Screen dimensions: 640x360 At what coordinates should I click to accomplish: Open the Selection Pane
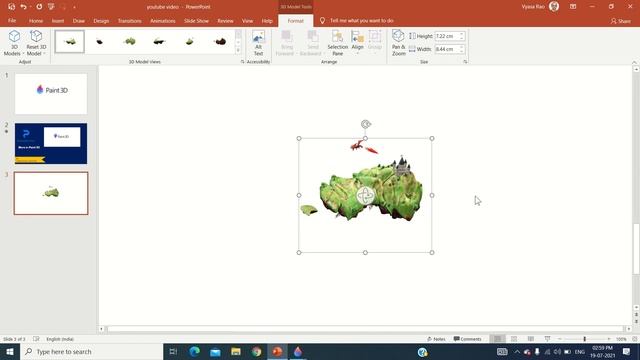tap(337, 43)
